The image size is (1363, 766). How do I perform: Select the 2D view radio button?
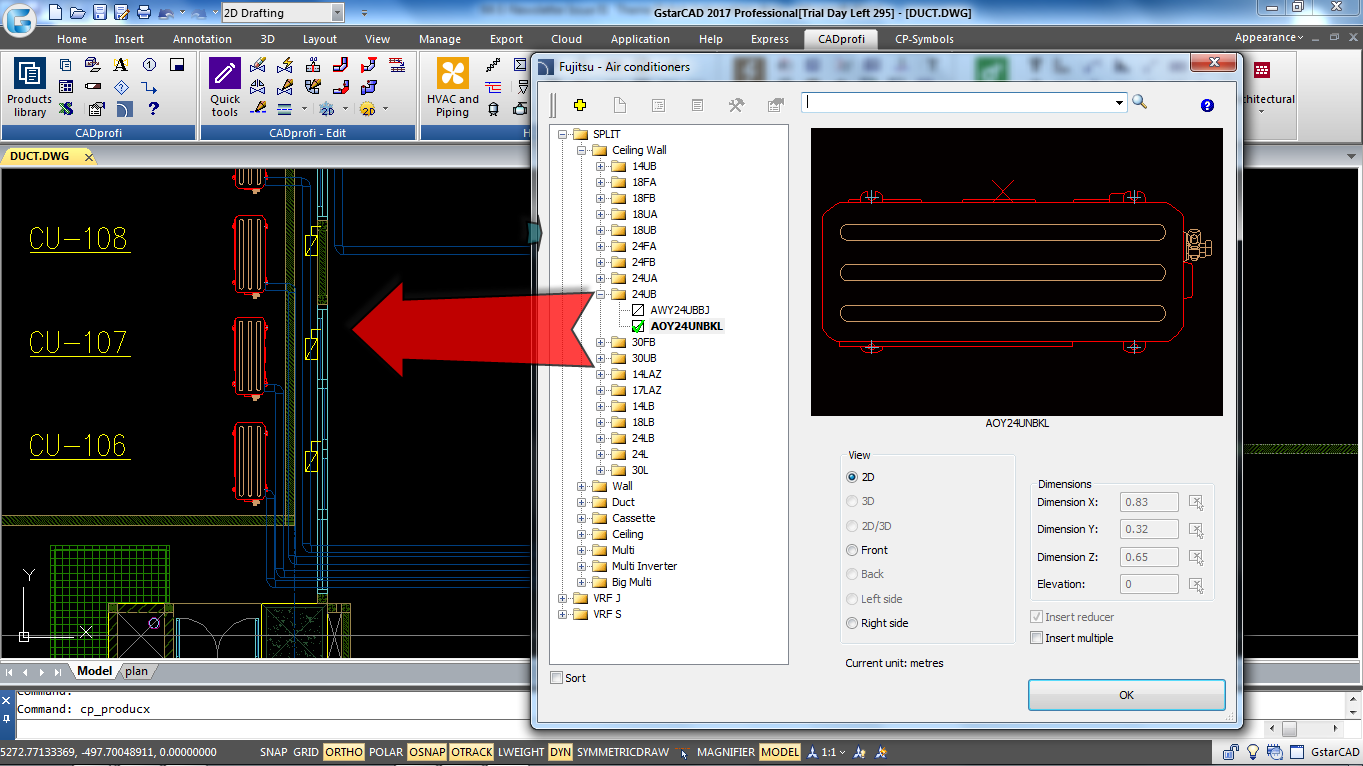pyautogui.click(x=852, y=477)
